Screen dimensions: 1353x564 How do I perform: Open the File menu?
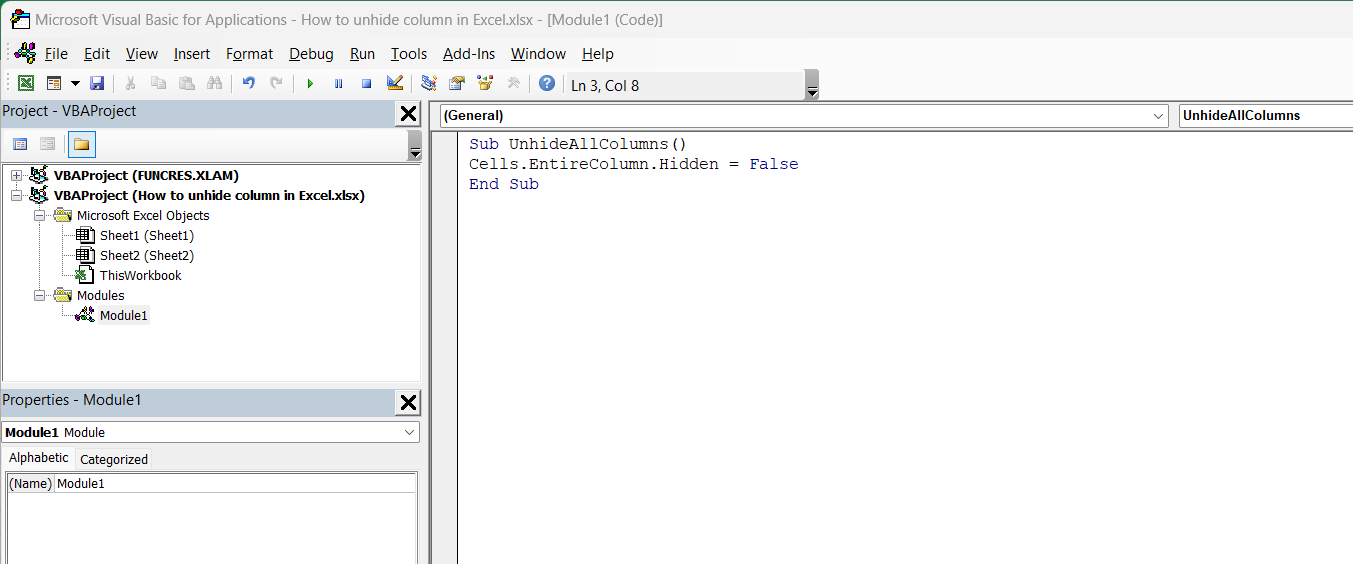[x=56, y=54]
